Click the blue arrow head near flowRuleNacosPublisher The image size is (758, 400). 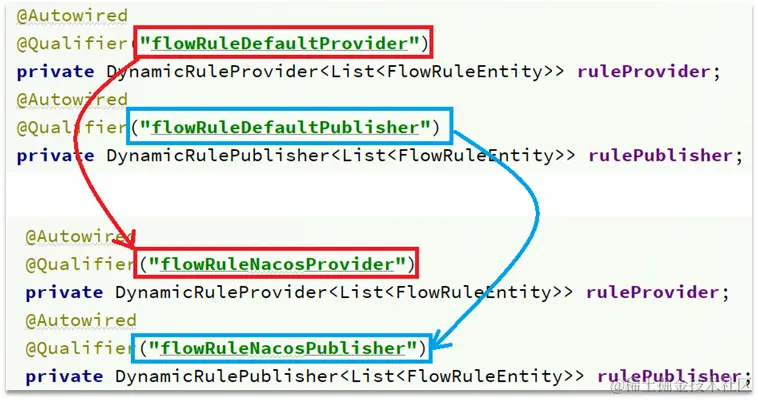[x=439, y=341]
